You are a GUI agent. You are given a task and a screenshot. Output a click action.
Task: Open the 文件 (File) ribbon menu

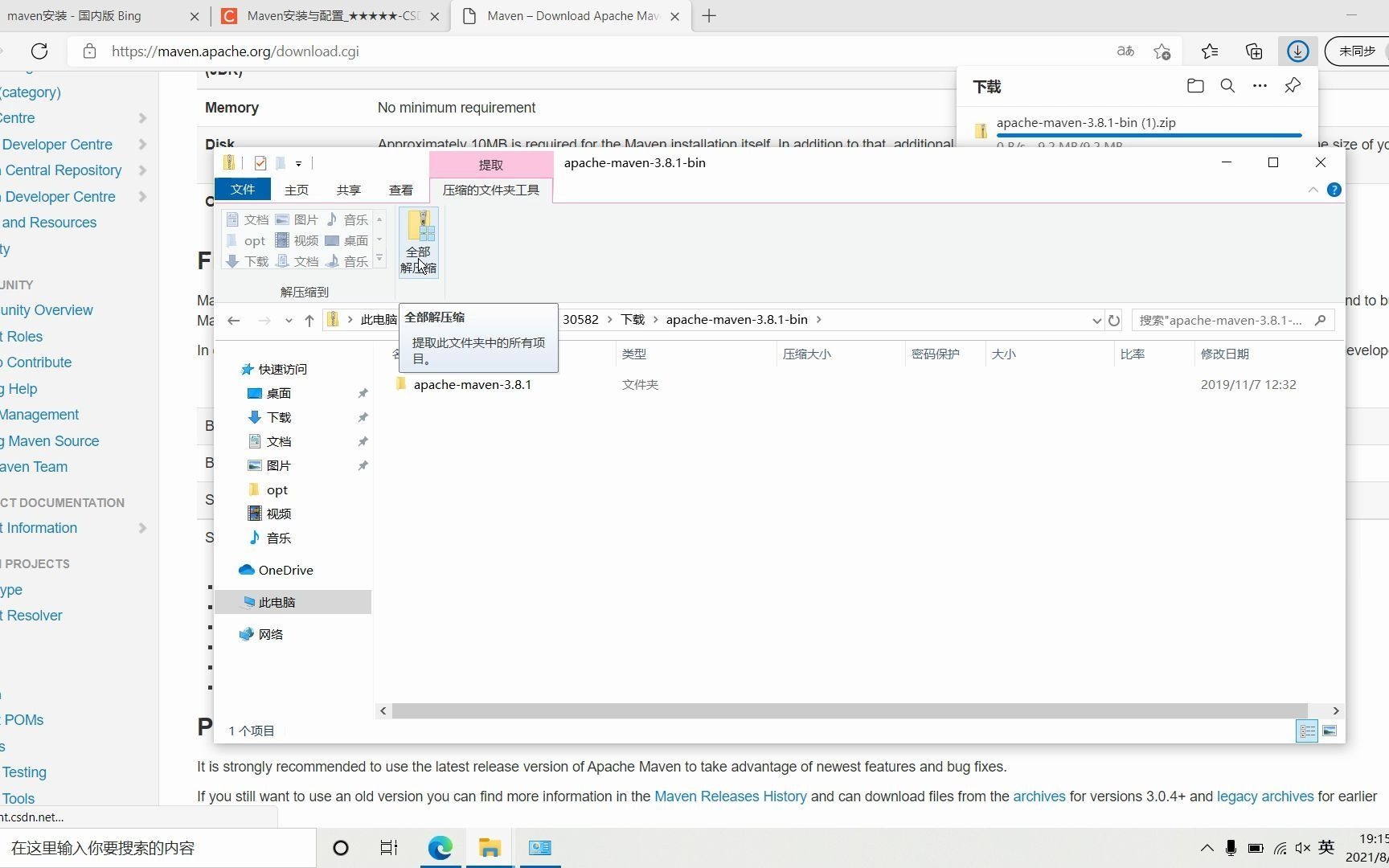tap(242, 190)
